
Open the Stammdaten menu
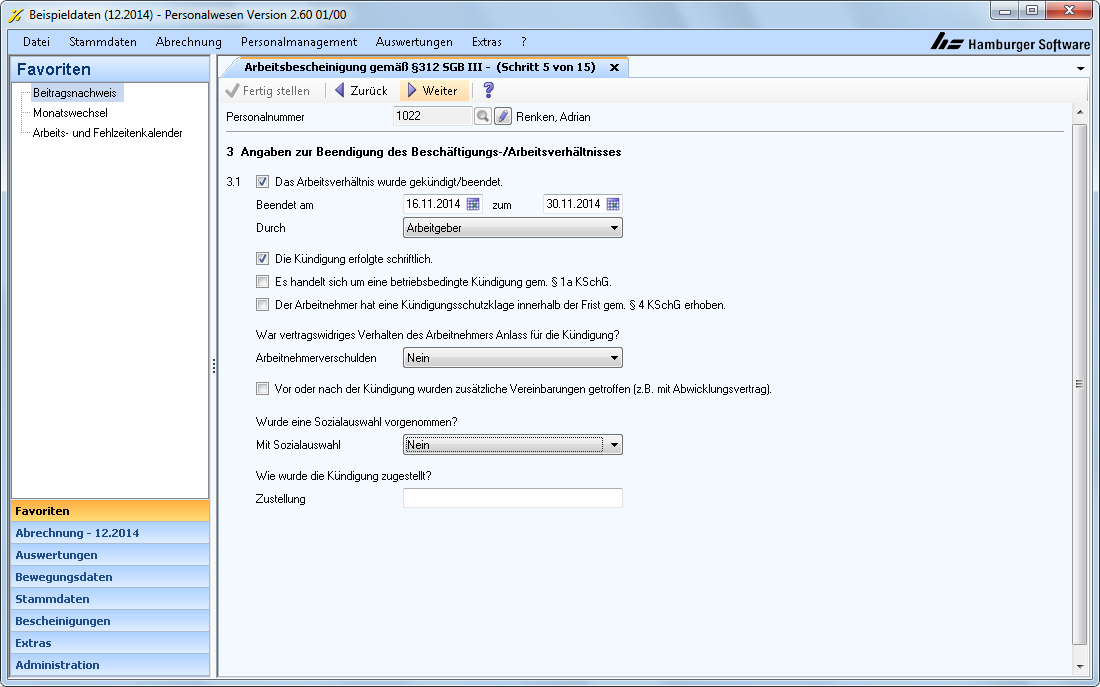[x=103, y=42]
